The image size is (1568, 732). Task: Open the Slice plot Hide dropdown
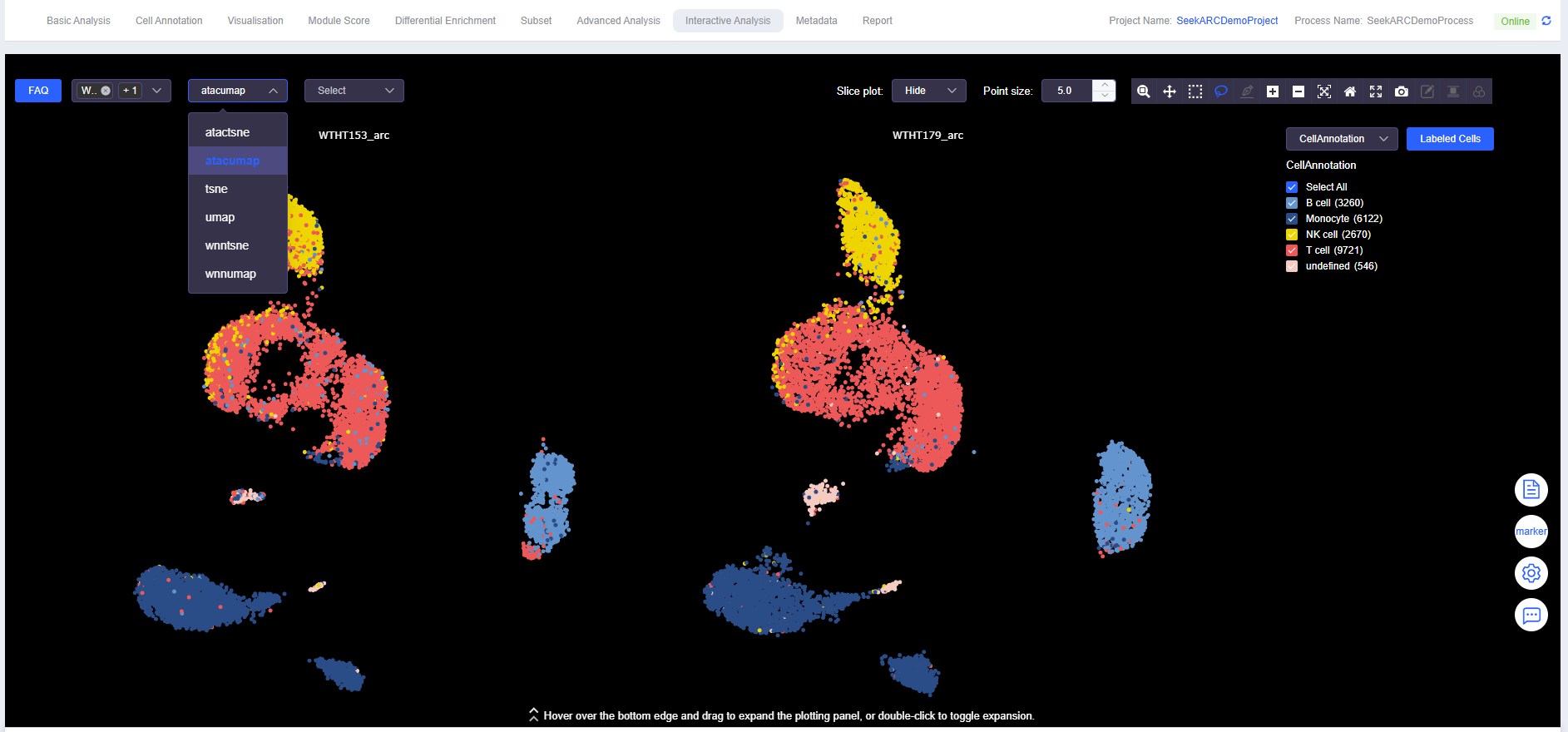coord(928,91)
